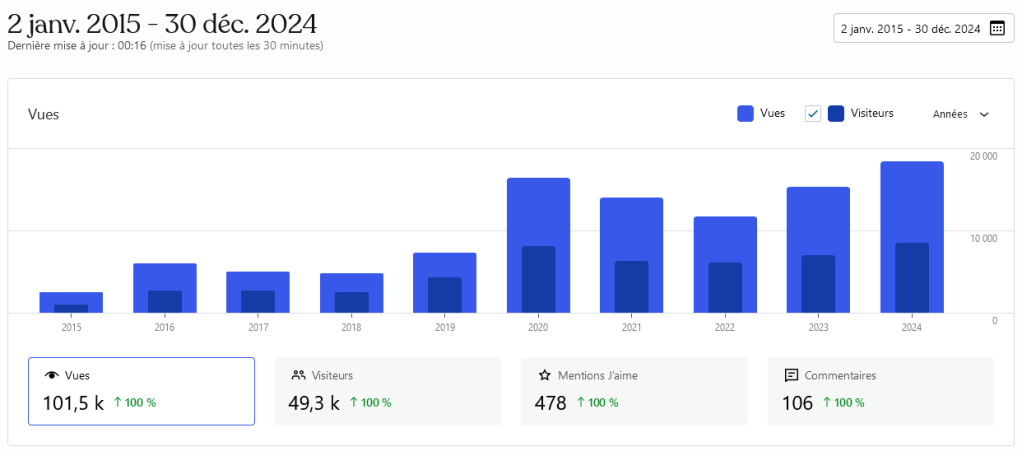Click the star icon for Mentions J'aime
This screenshot has width=1022, height=451.
(545, 376)
